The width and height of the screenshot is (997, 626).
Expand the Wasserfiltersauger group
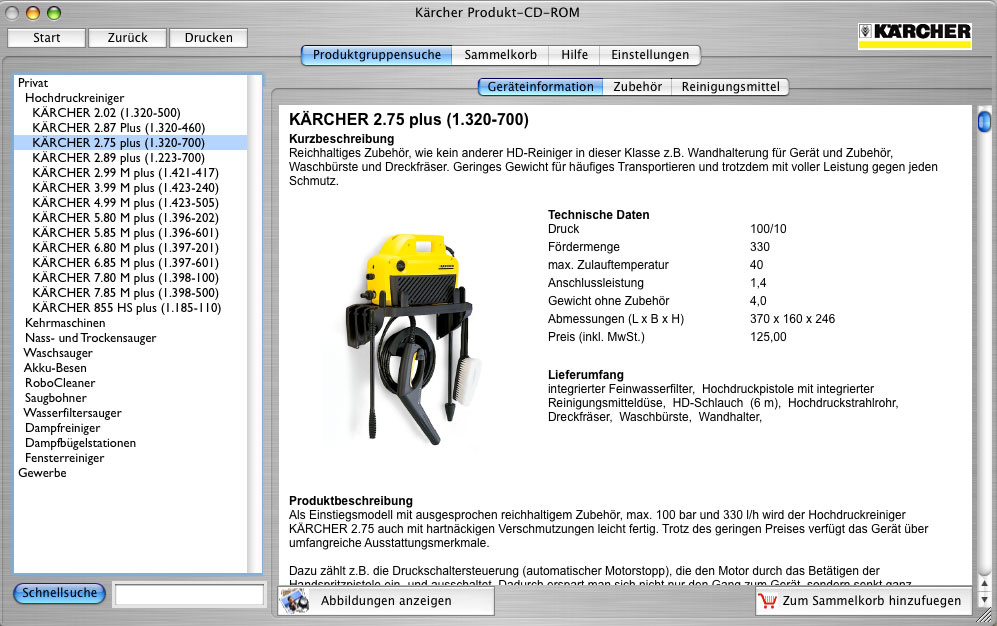[72, 412]
